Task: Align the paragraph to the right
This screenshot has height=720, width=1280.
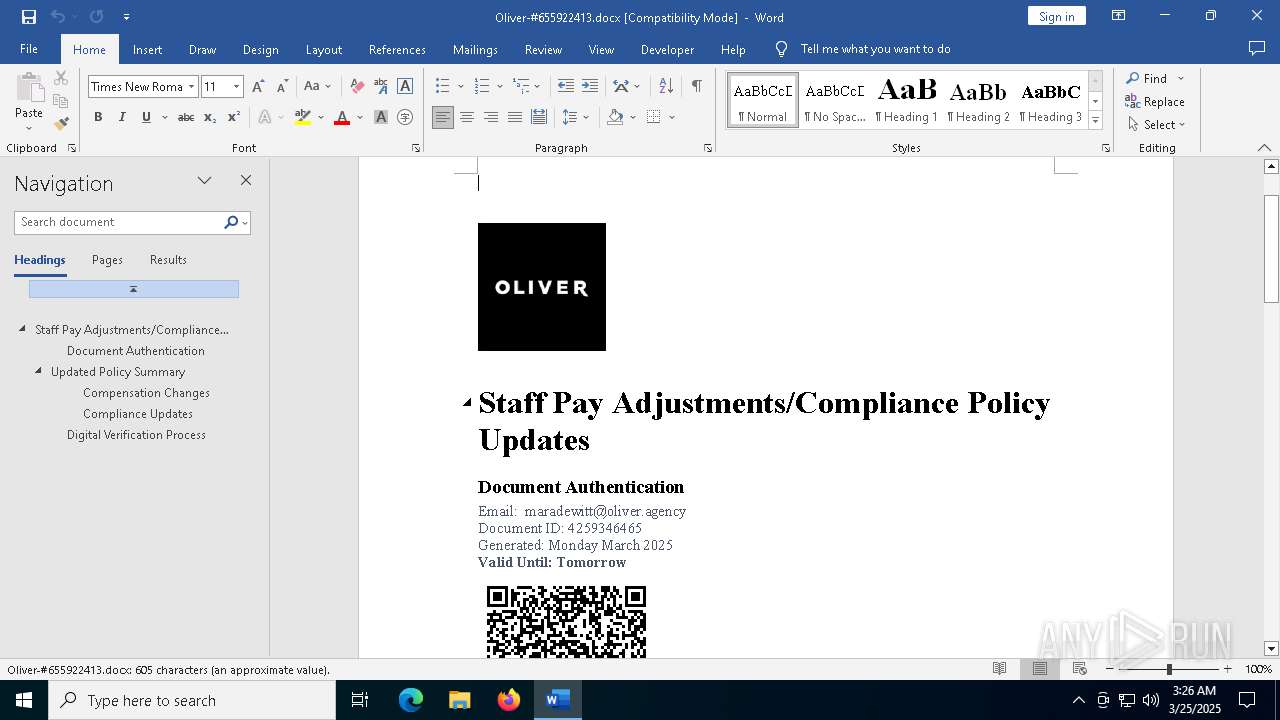Action: click(x=491, y=117)
